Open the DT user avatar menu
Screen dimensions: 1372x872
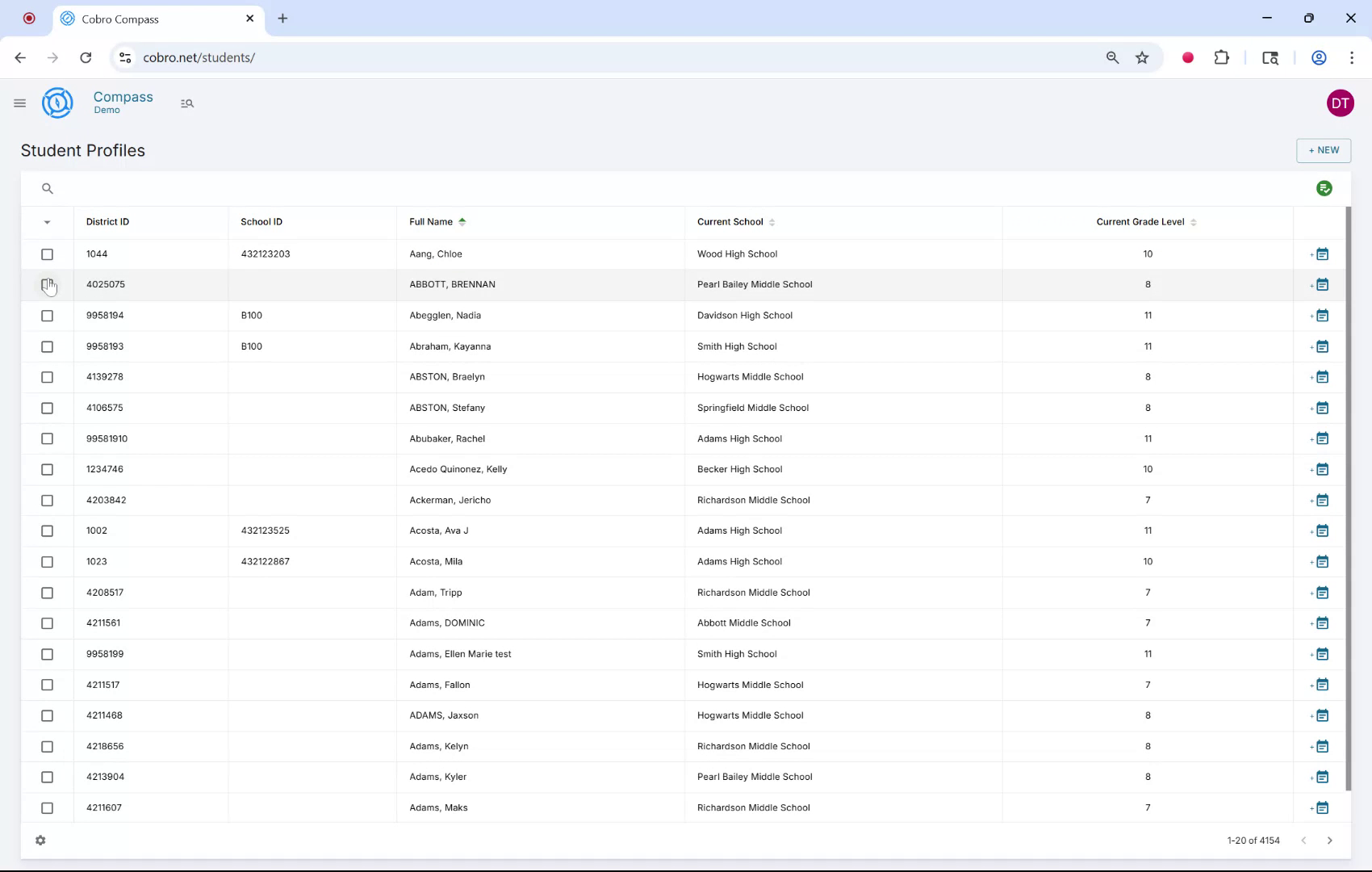coord(1340,103)
